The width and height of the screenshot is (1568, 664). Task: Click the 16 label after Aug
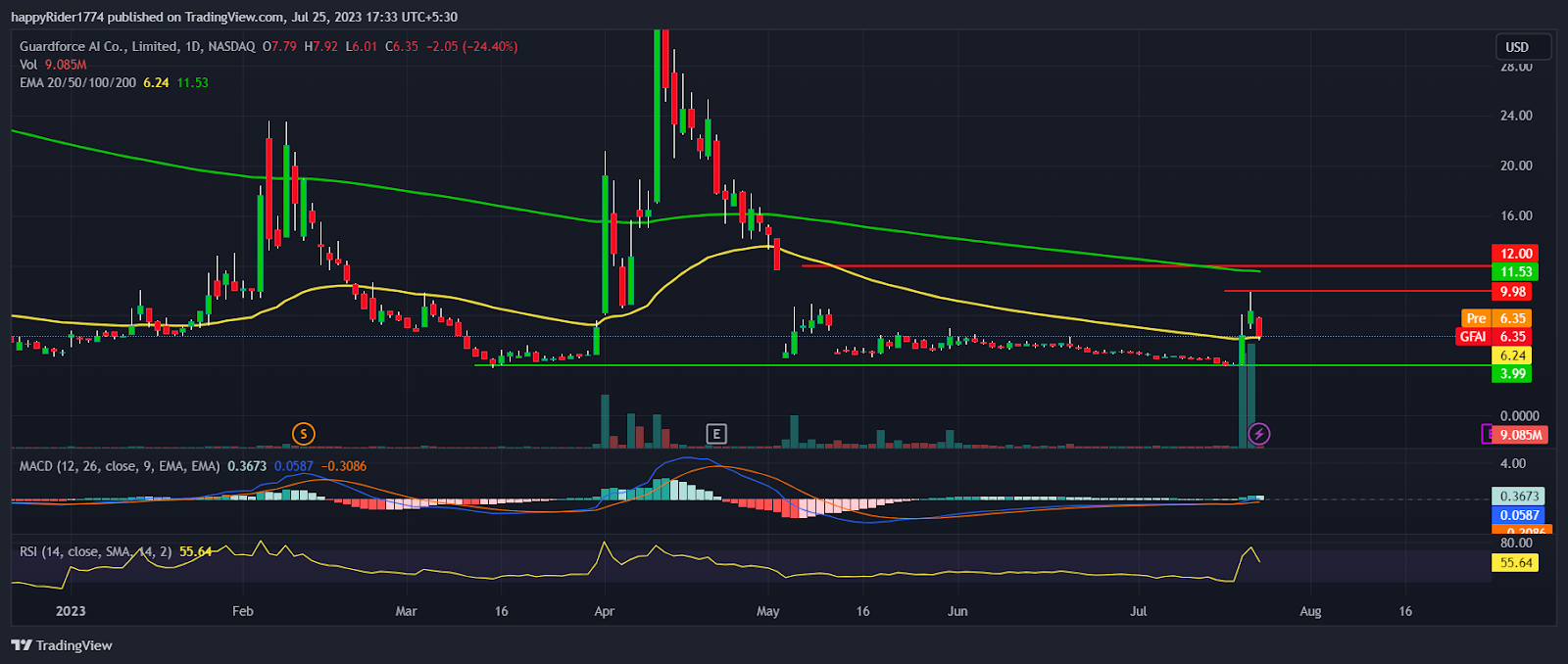pyautogui.click(x=1405, y=611)
